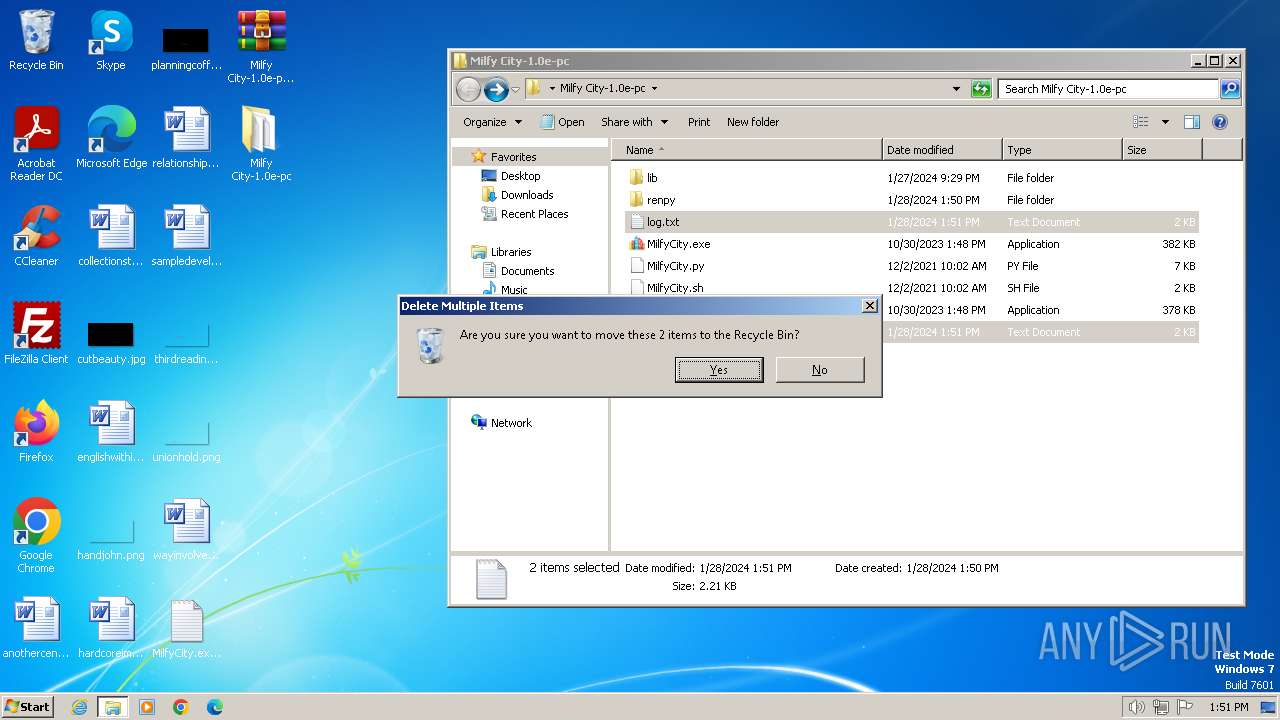This screenshot has width=1280, height=720.
Task: Sort by the Size column header
Action: [x=1162, y=150]
